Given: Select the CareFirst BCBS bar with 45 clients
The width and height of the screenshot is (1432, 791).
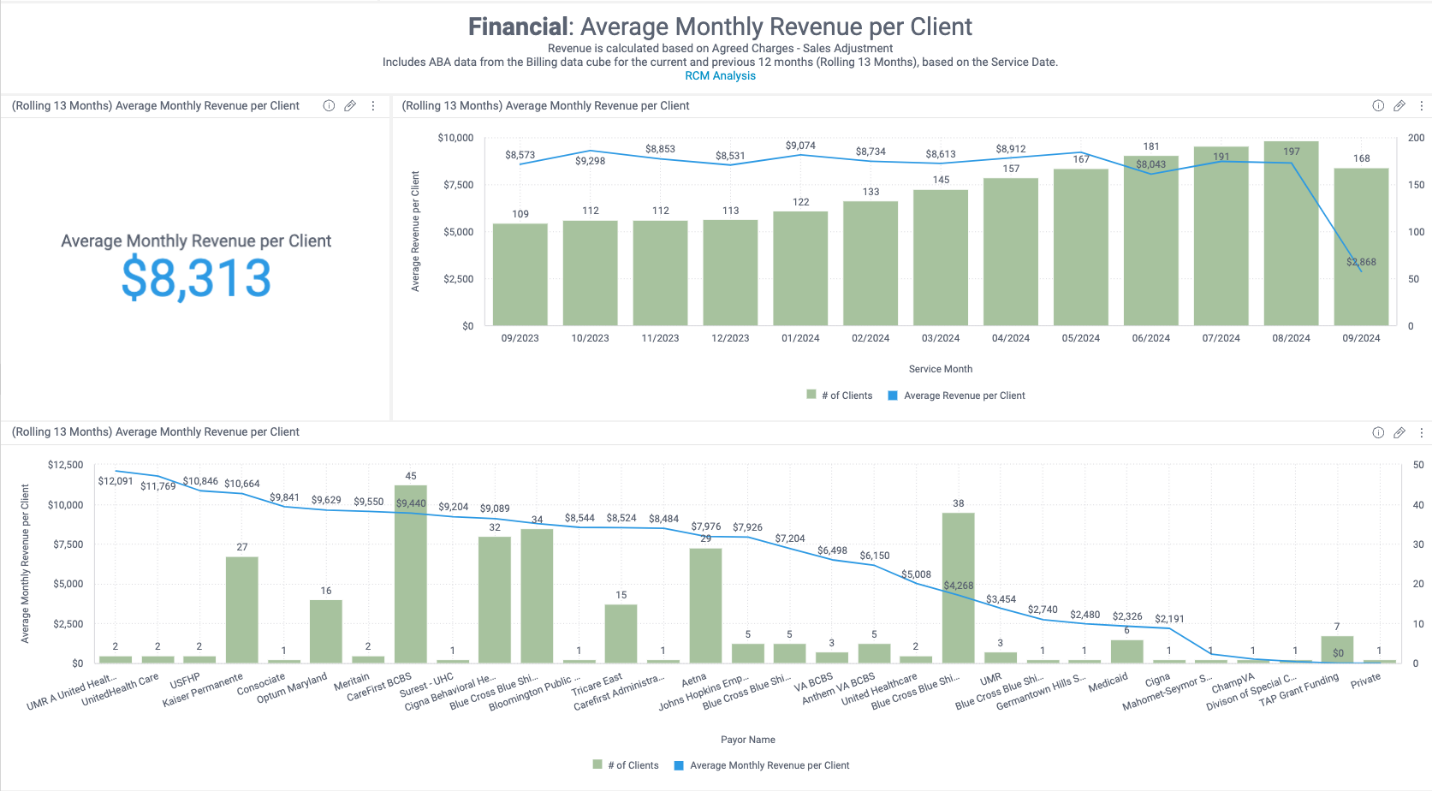Looking at the screenshot, I should (x=411, y=574).
